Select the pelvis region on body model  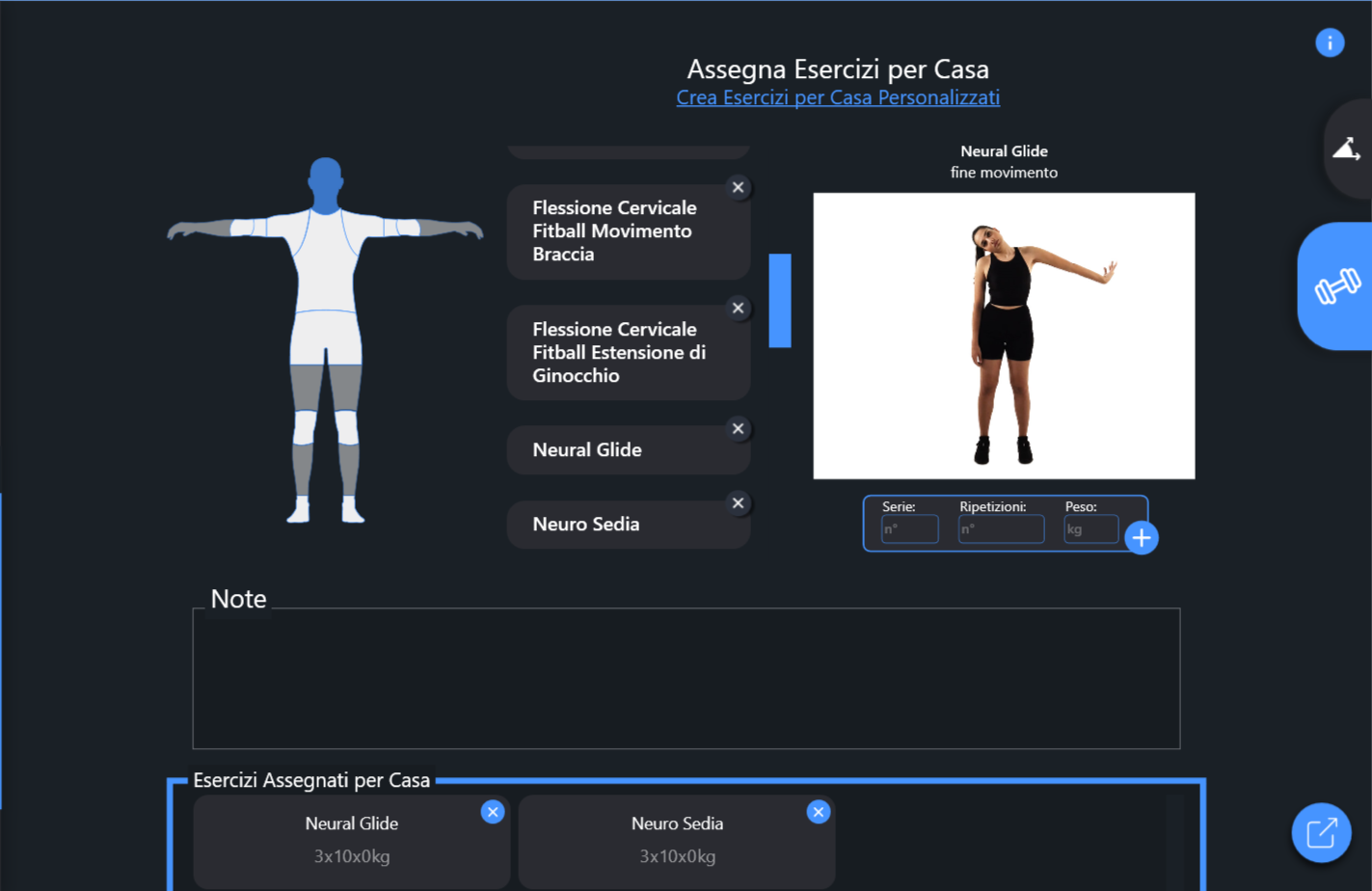326,337
